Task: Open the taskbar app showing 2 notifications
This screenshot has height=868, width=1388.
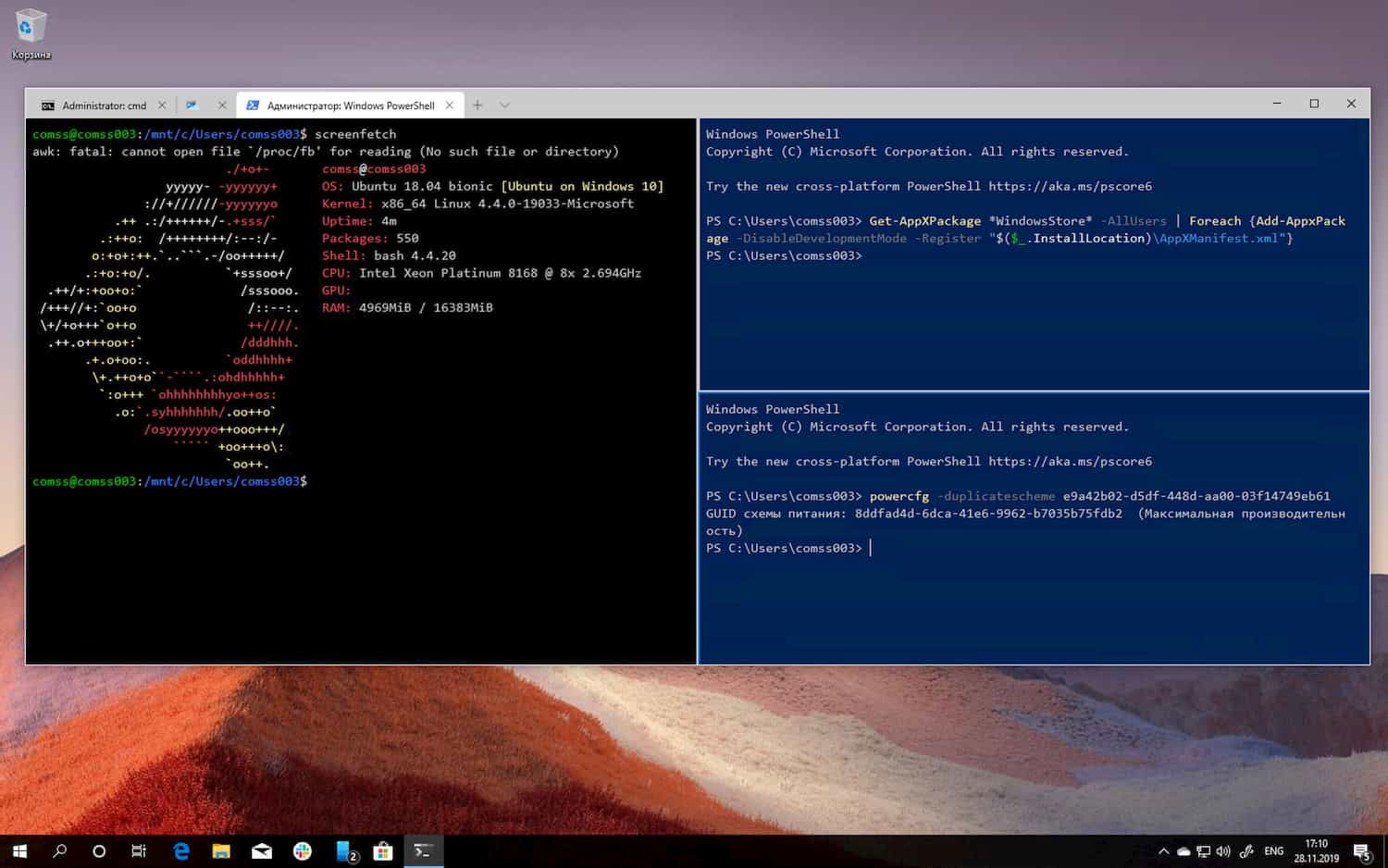Action: coord(343,850)
